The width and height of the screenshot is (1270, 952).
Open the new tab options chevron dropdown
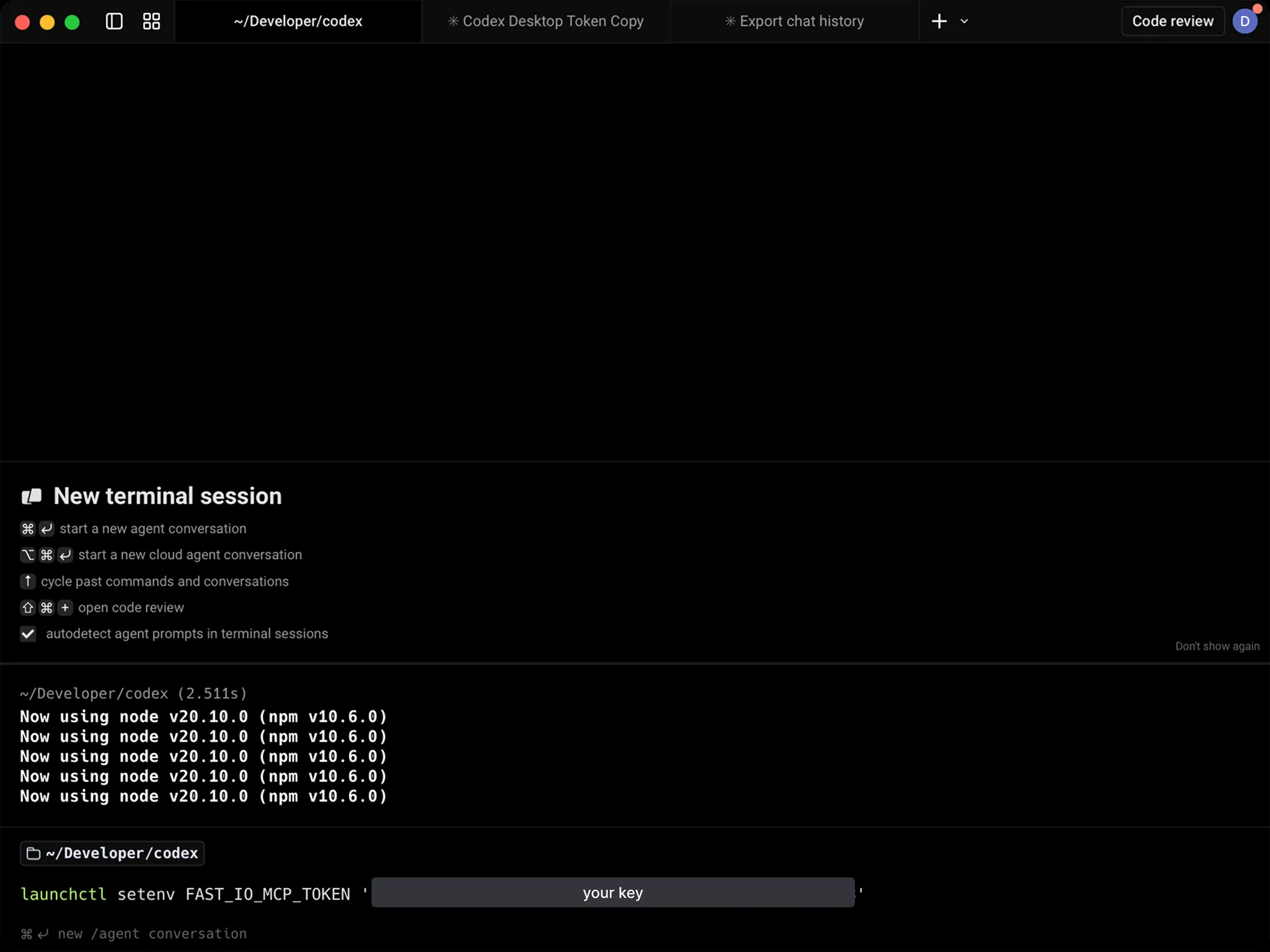[964, 21]
